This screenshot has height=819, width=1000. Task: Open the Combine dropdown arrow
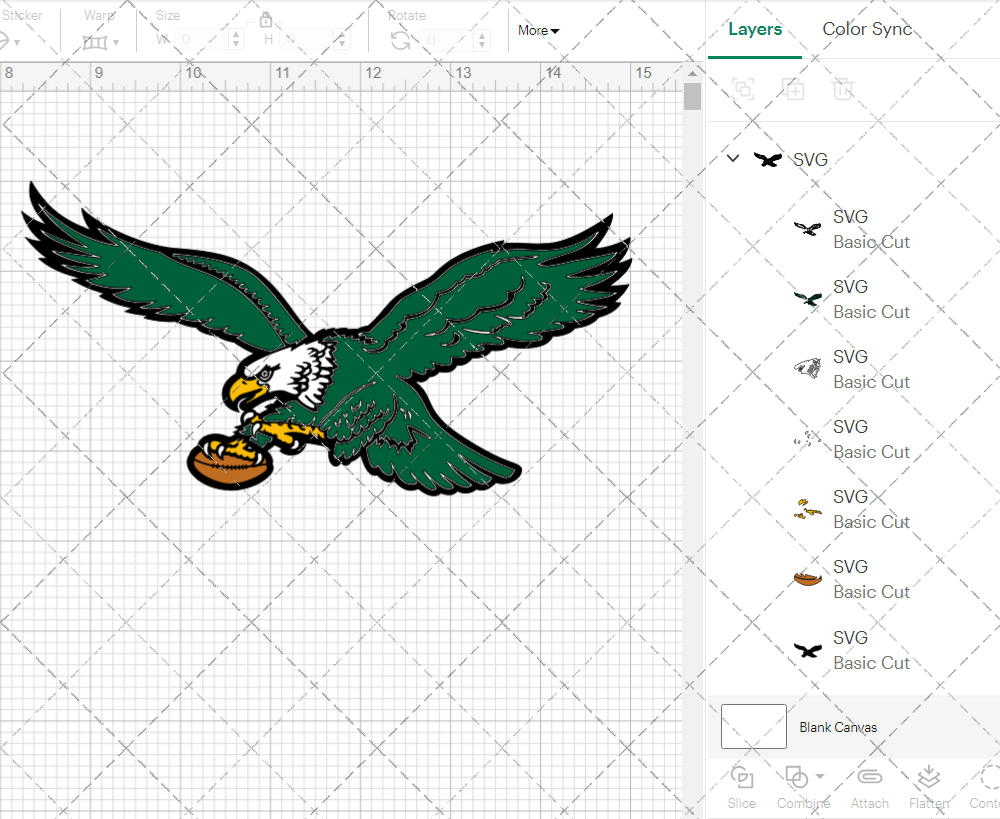820,776
